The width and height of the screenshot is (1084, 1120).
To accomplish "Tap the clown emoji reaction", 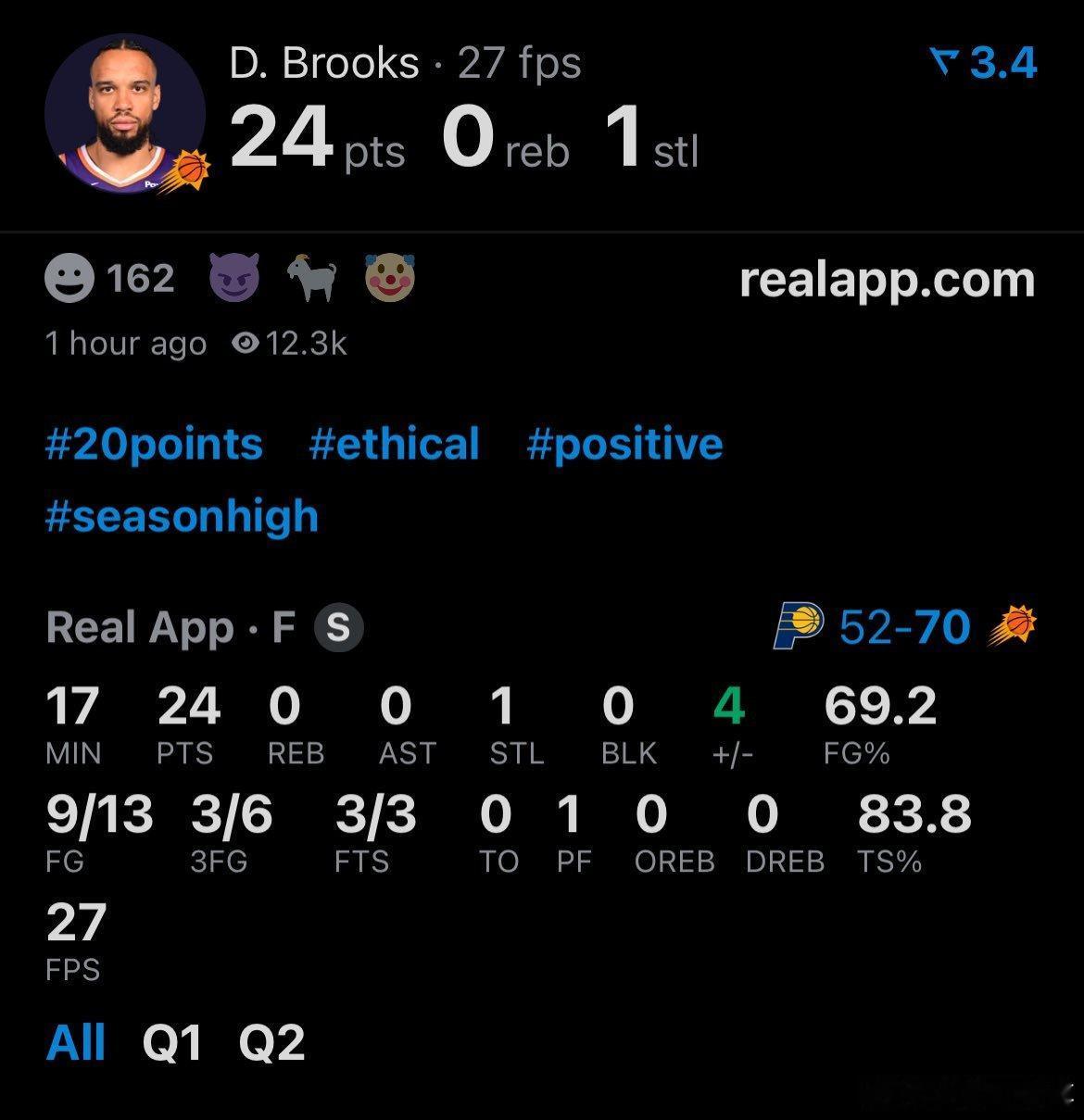I will pos(389,278).
